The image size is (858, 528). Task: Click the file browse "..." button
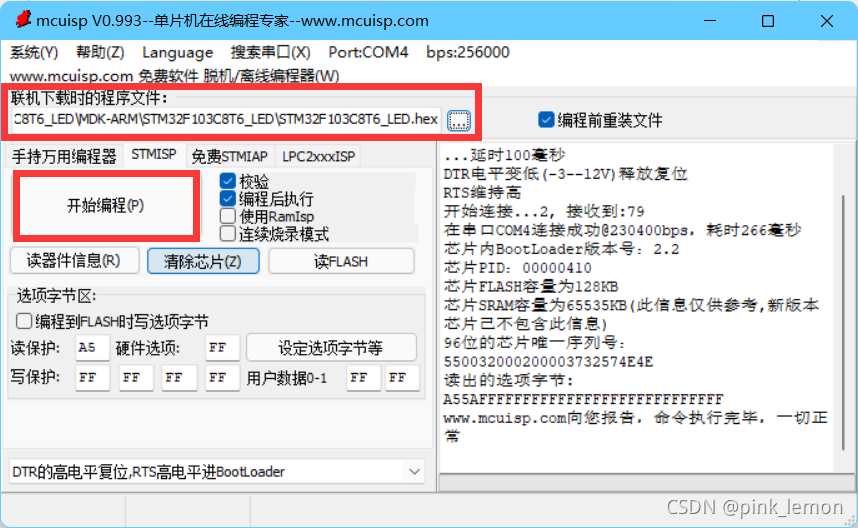coord(459,120)
